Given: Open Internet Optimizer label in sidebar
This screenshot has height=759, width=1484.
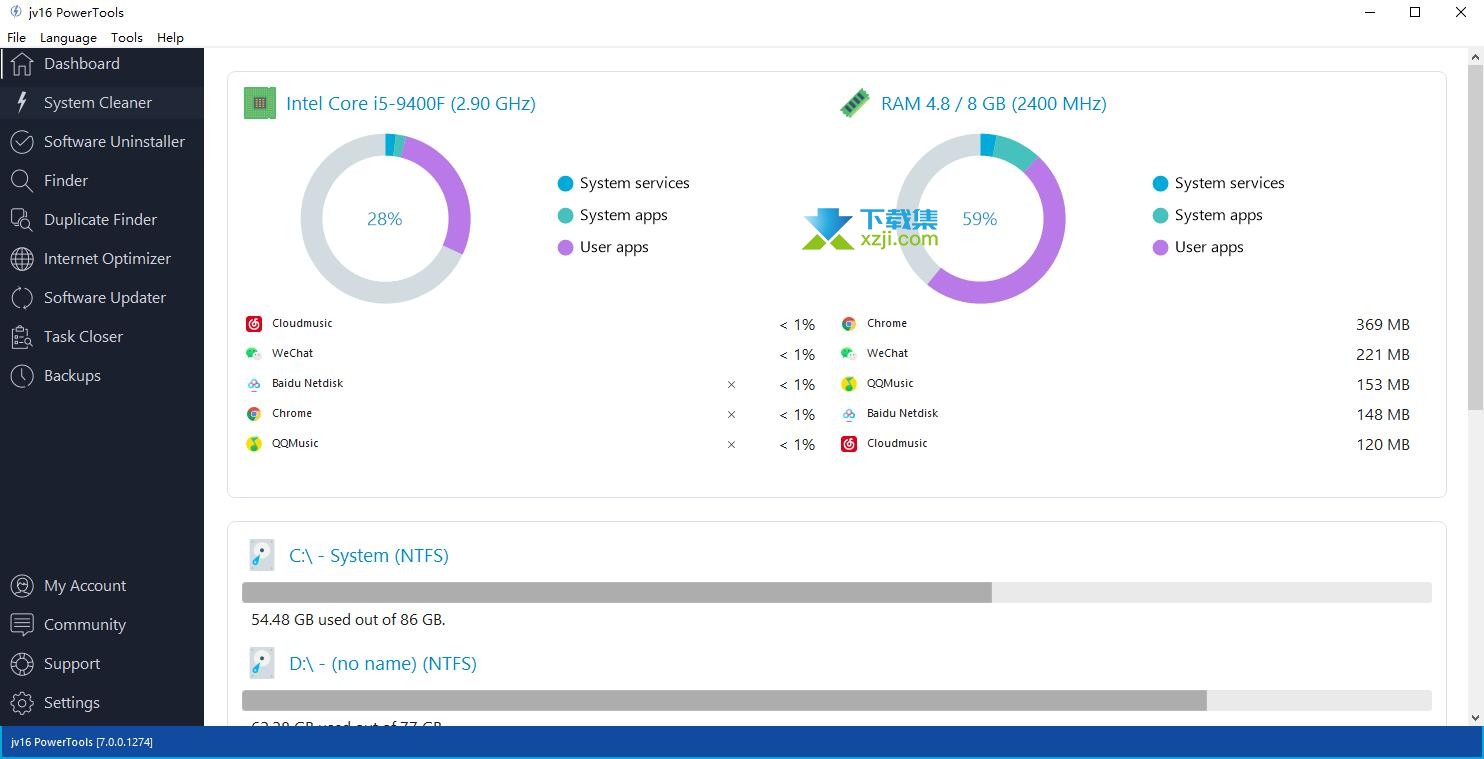Looking at the screenshot, I should point(107,259).
